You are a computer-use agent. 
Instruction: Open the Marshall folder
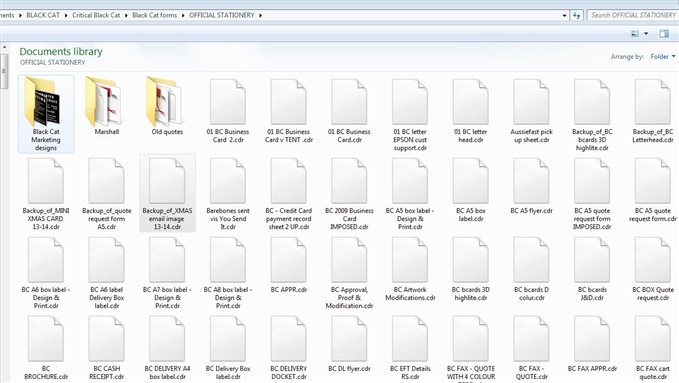(107, 107)
